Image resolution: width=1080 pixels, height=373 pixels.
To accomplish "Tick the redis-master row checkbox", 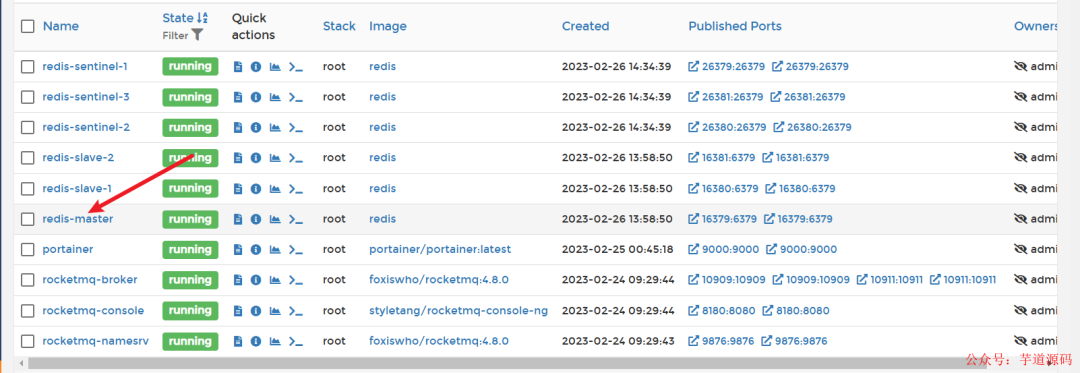I will tap(27, 219).
